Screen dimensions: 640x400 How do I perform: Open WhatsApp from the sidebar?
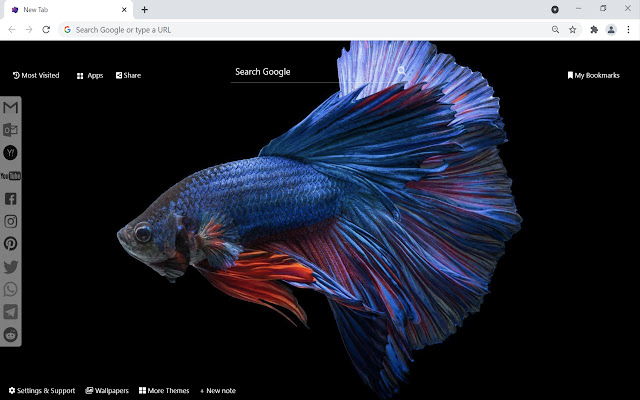[x=11, y=289]
